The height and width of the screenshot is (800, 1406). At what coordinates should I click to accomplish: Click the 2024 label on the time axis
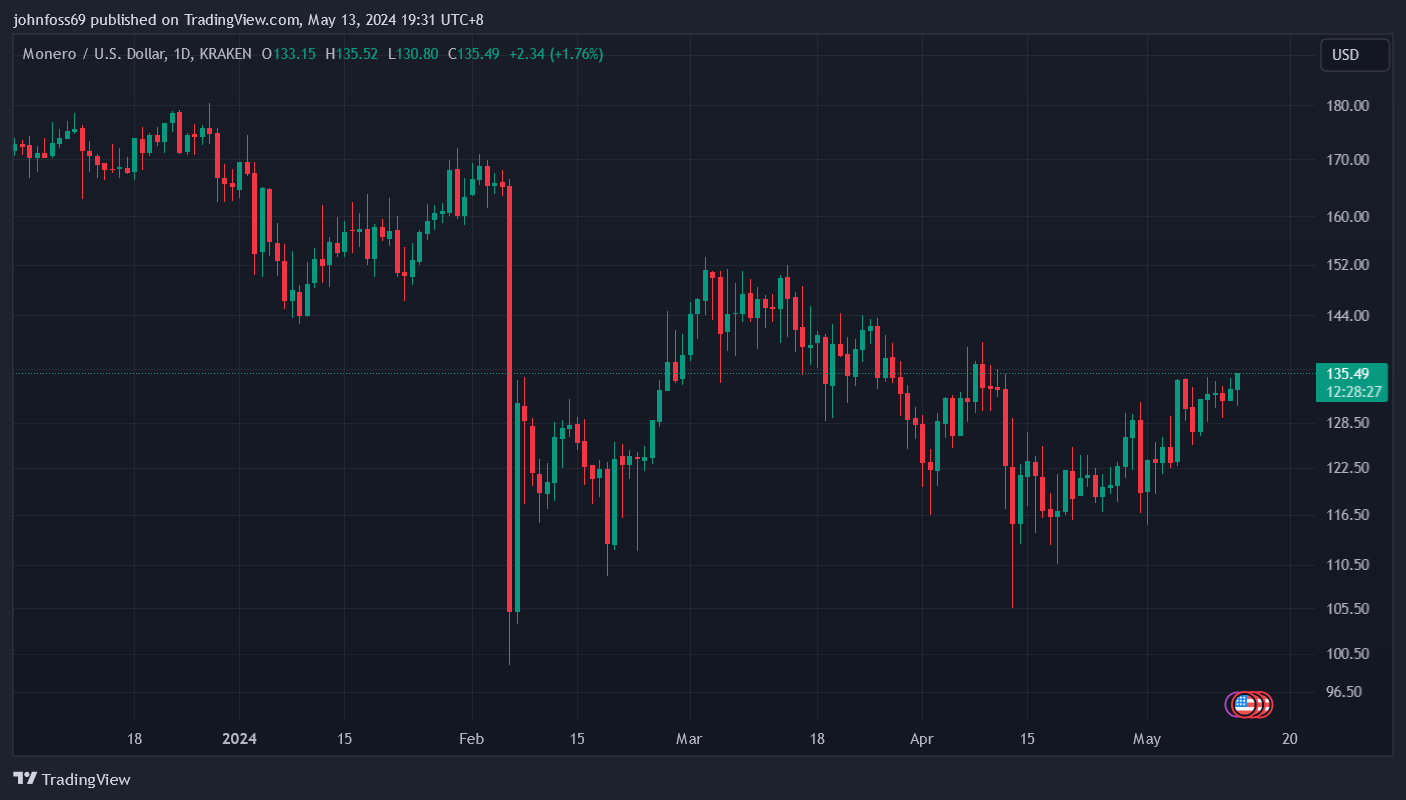[239, 739]
